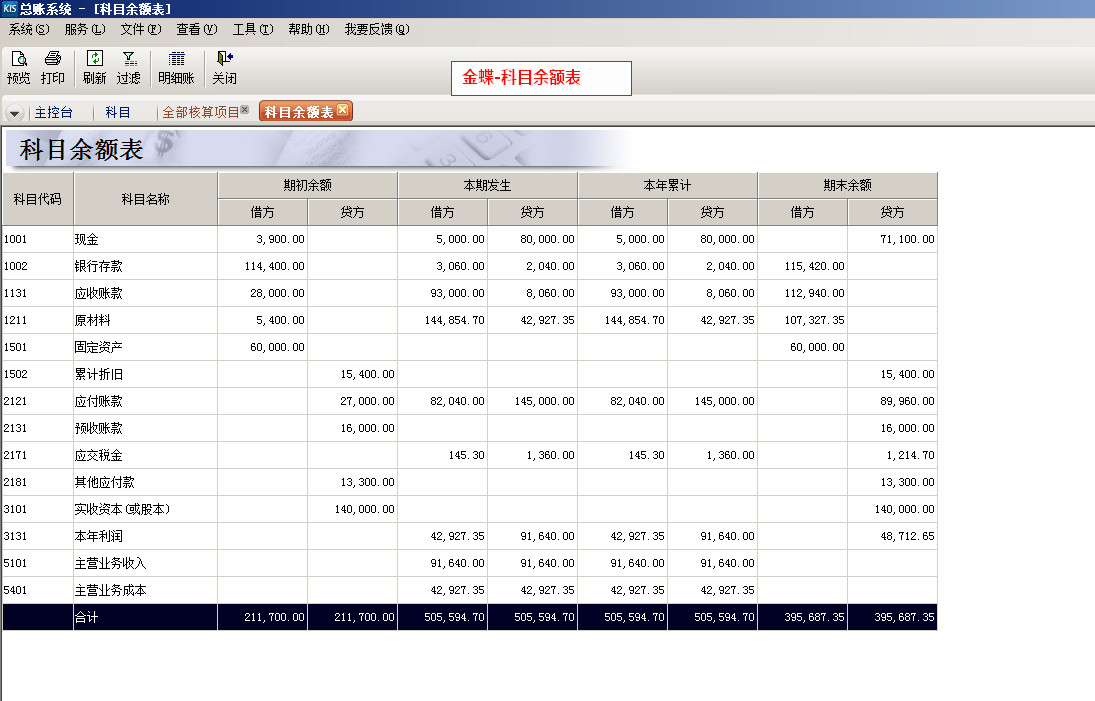Close the 科目余额表 tab with its X
1095x701 pixels.
[343, 110]
